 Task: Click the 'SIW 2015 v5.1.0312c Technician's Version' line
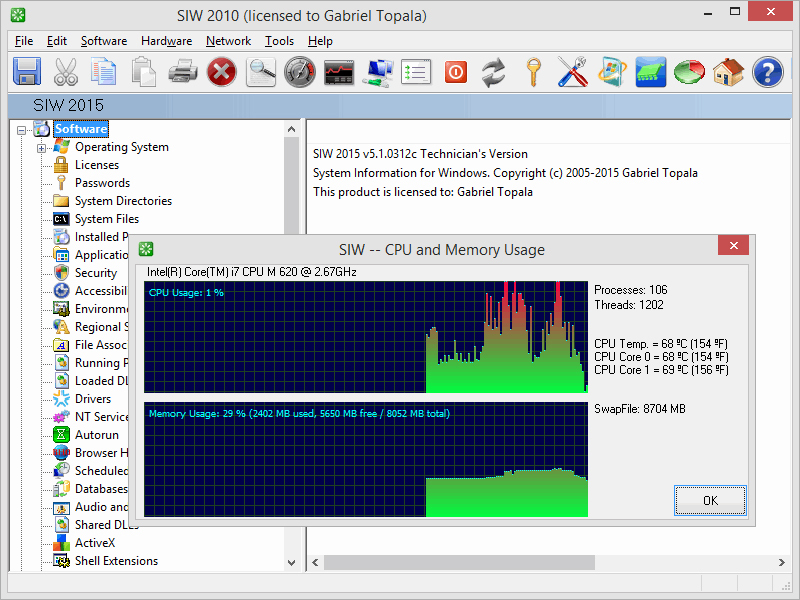click(420, 154)
